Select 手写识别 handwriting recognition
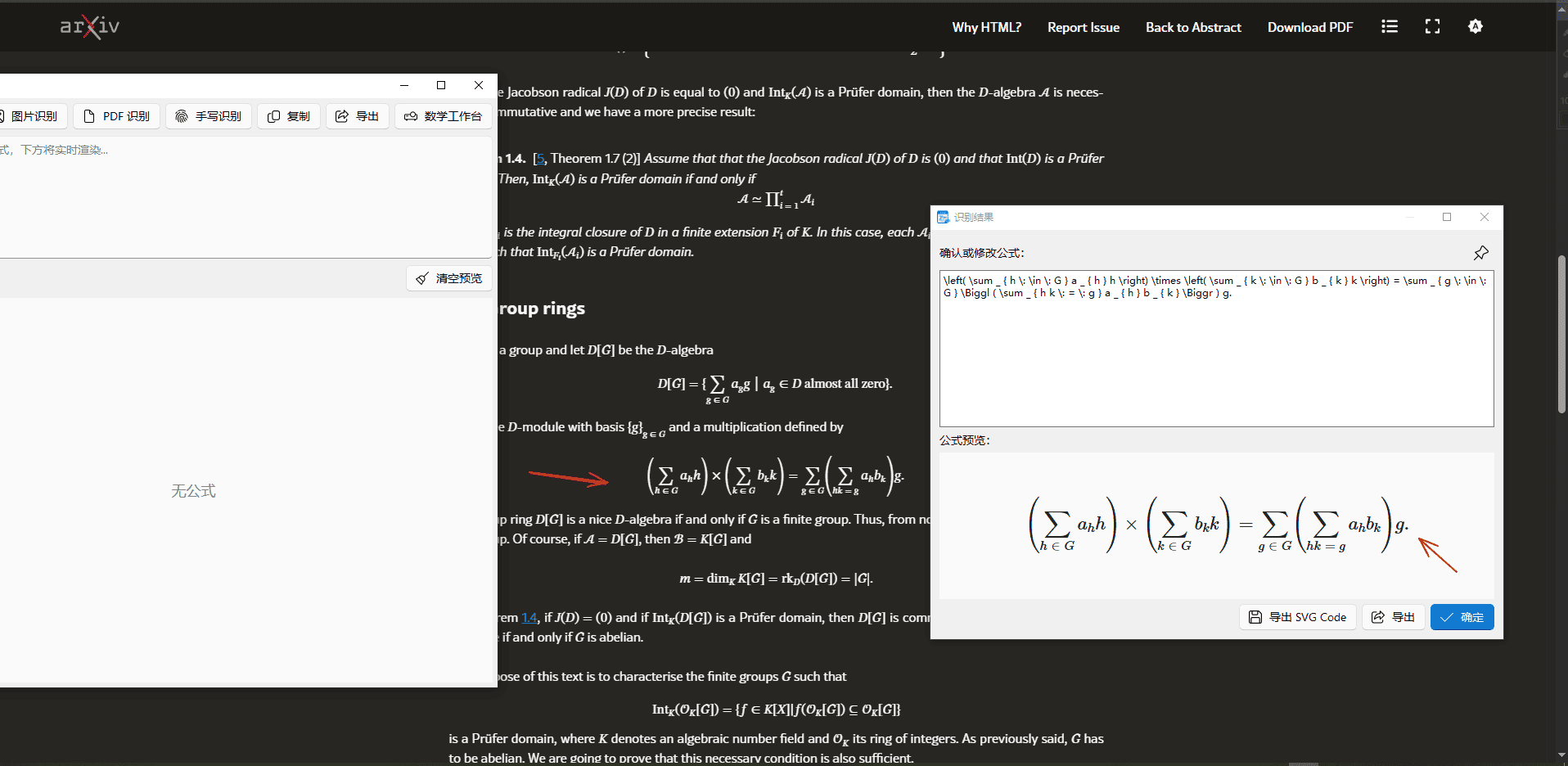 click(x=209, y=116)
